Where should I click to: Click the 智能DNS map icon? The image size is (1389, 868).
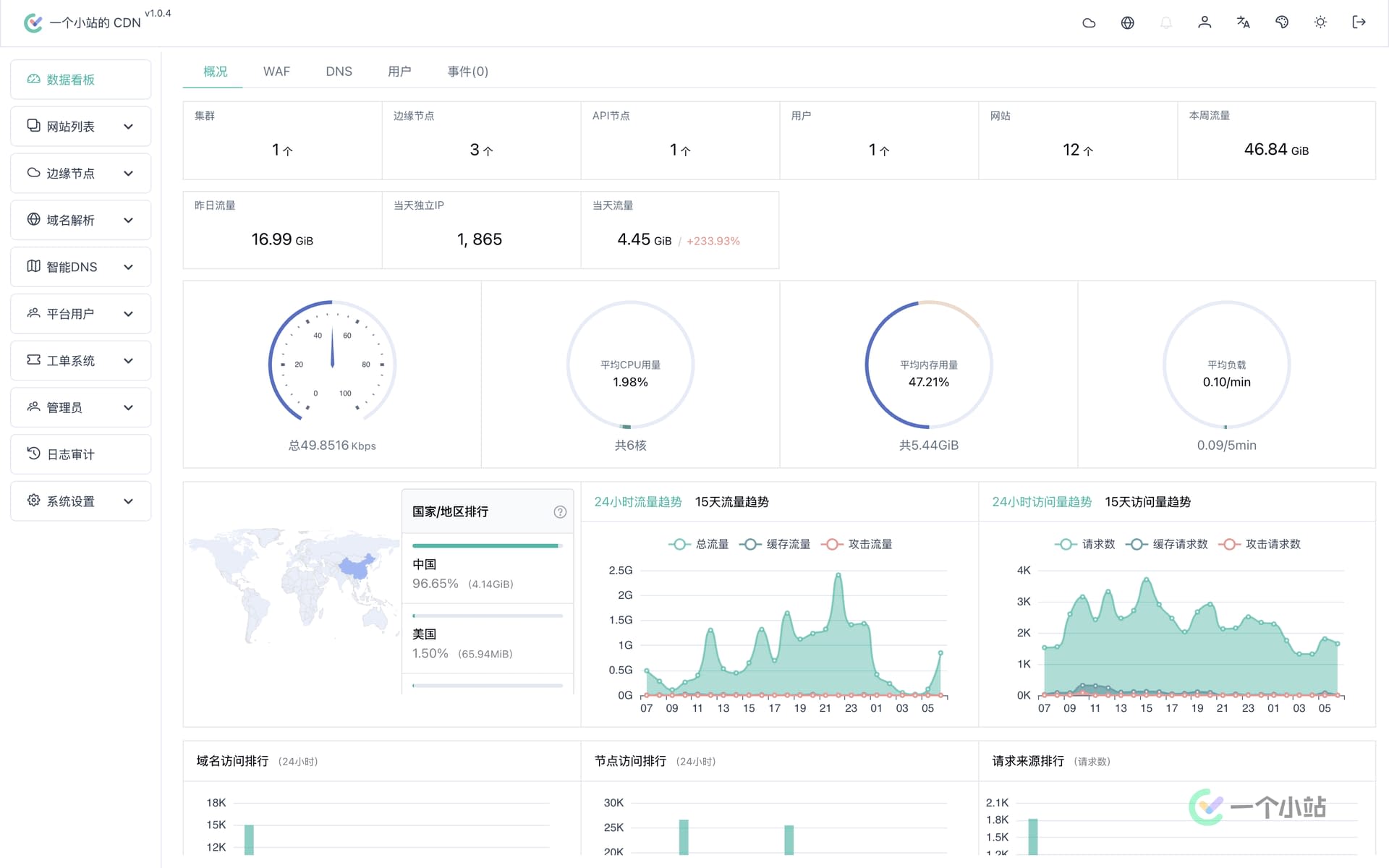point(33,265)
